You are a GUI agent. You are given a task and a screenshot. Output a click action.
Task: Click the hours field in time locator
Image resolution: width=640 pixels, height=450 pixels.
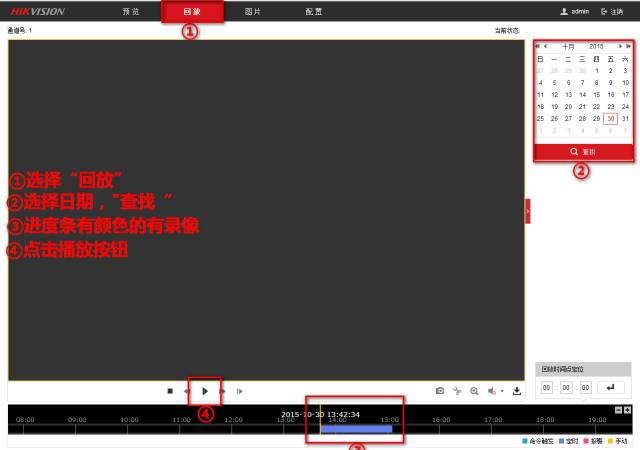tap(547, 388)
